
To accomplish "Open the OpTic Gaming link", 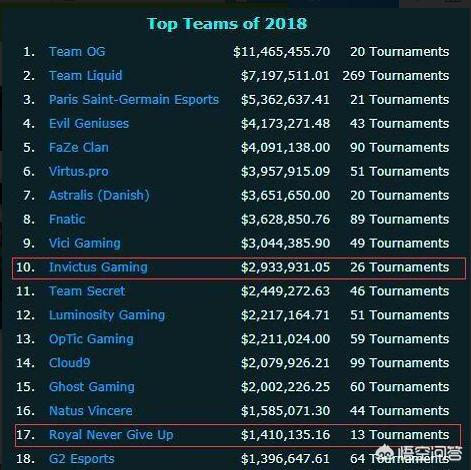I will tap(91, 339).
